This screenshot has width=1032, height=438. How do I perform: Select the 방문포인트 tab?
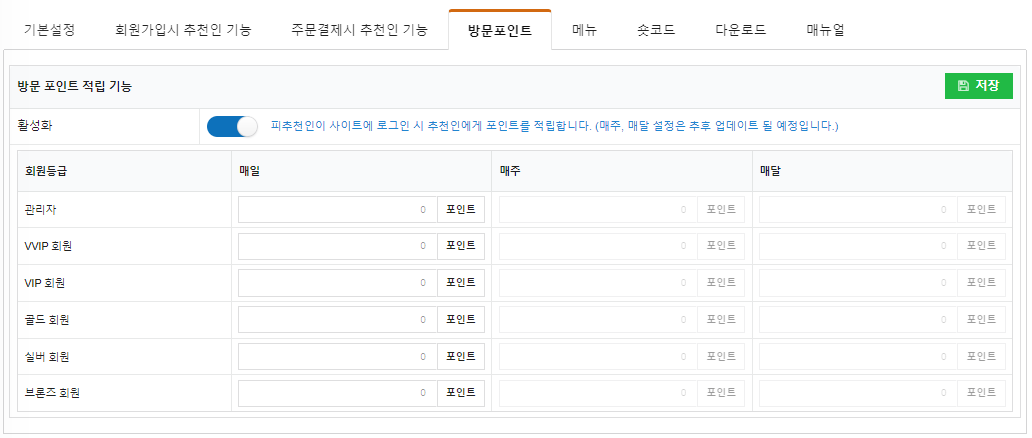tap(500, 30)
